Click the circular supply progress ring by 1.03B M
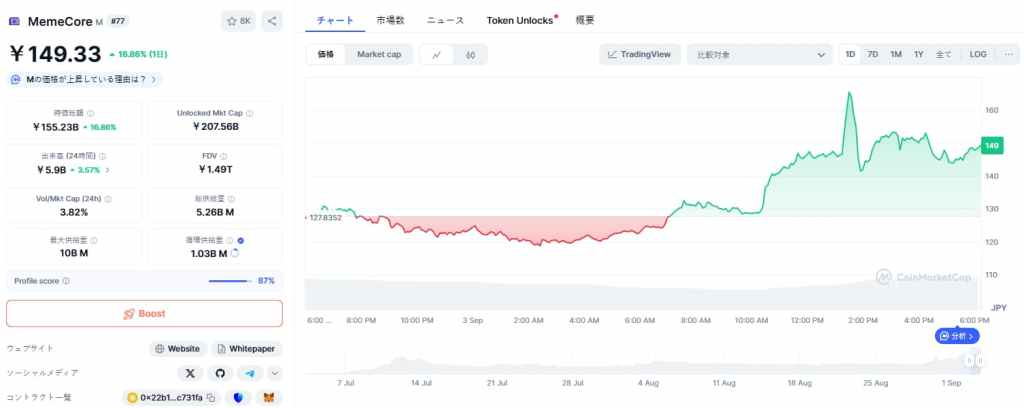This screenshot has width=1024, height=408. 234,253
